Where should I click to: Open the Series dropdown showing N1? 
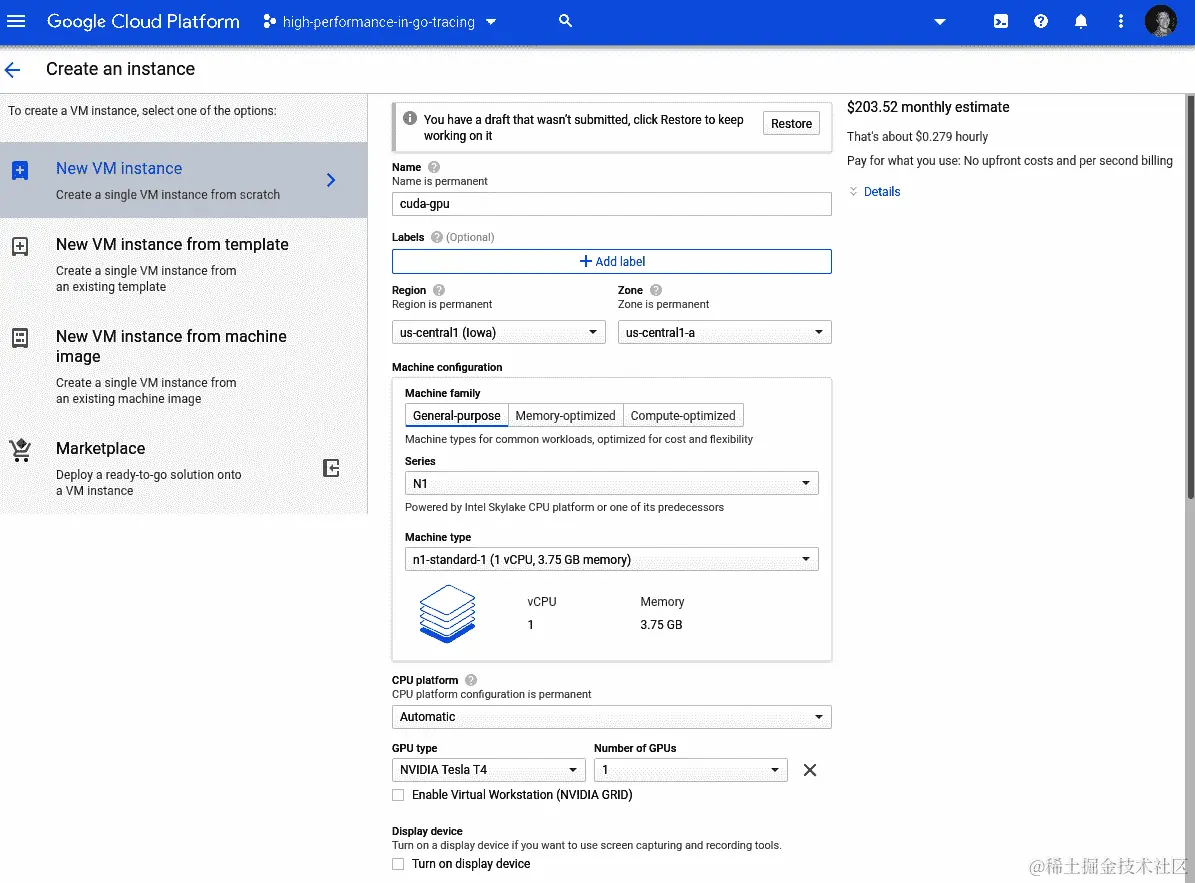coord(611,483)
